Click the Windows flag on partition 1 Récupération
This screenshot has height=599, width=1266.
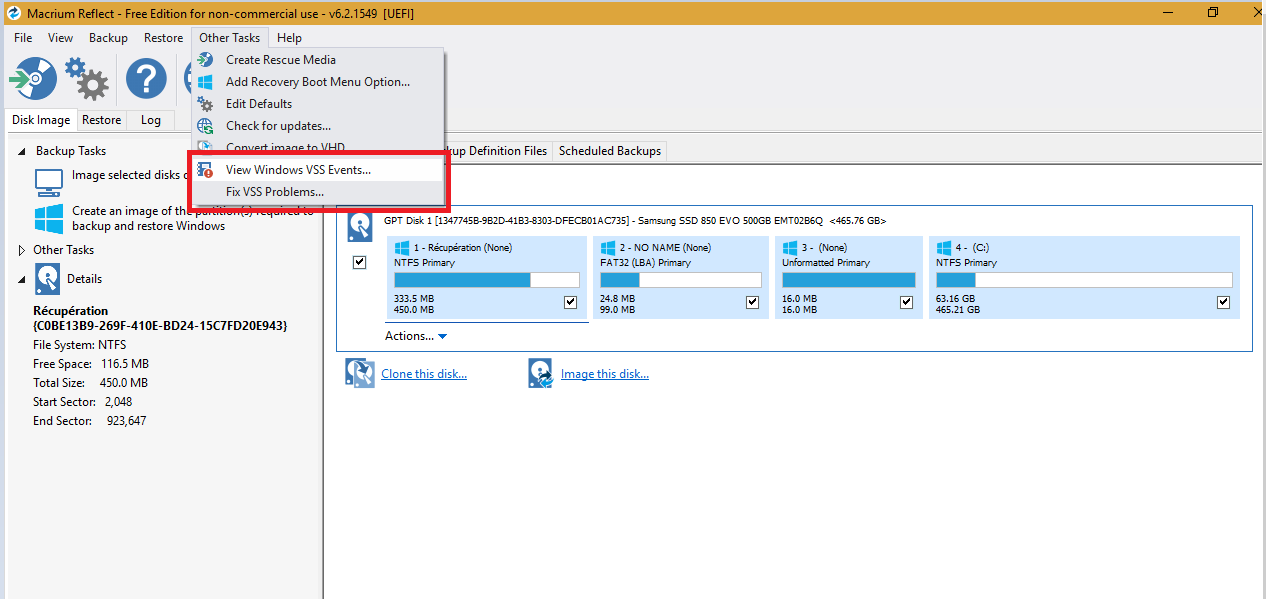pos(402,247)
